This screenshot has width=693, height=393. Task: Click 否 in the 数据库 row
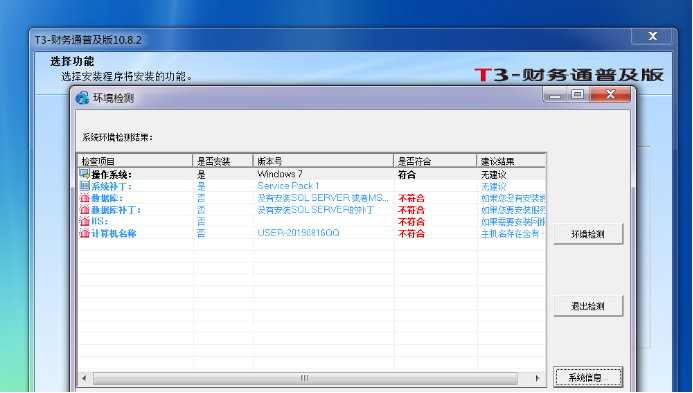coord(202,198)
